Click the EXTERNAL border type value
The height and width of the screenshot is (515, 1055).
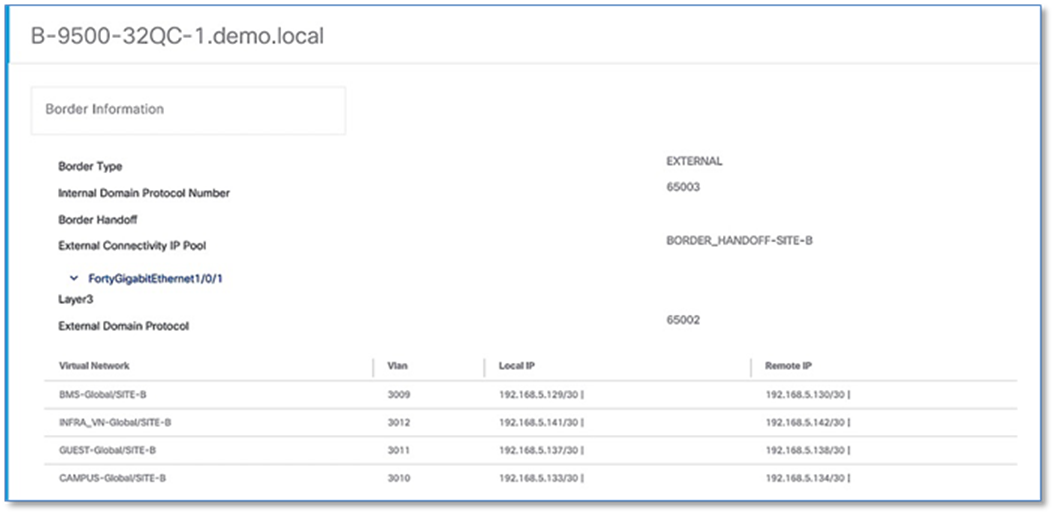694,162
